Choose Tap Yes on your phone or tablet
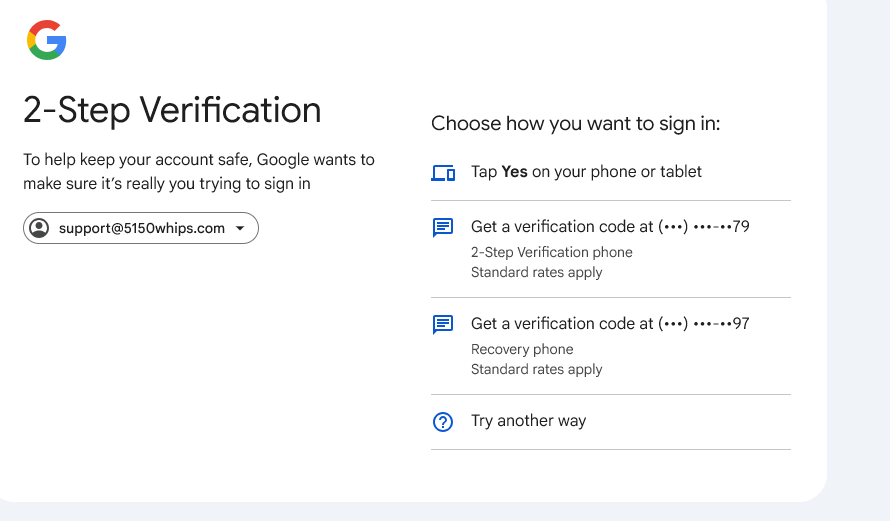 586,172
